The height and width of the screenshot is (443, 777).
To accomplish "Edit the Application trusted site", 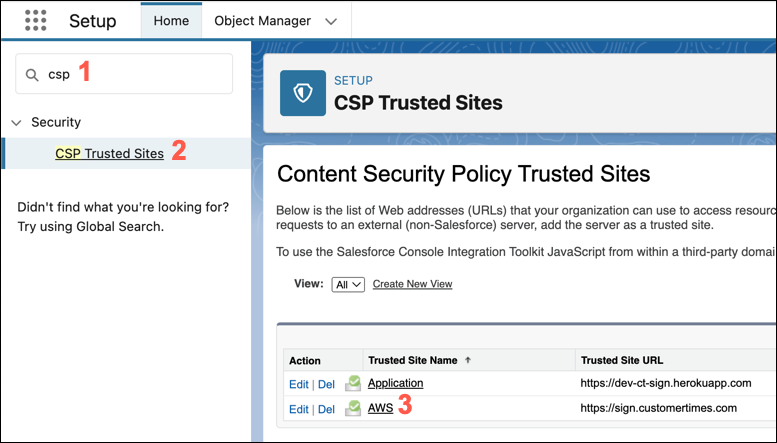I will click(x=299, y=384).
